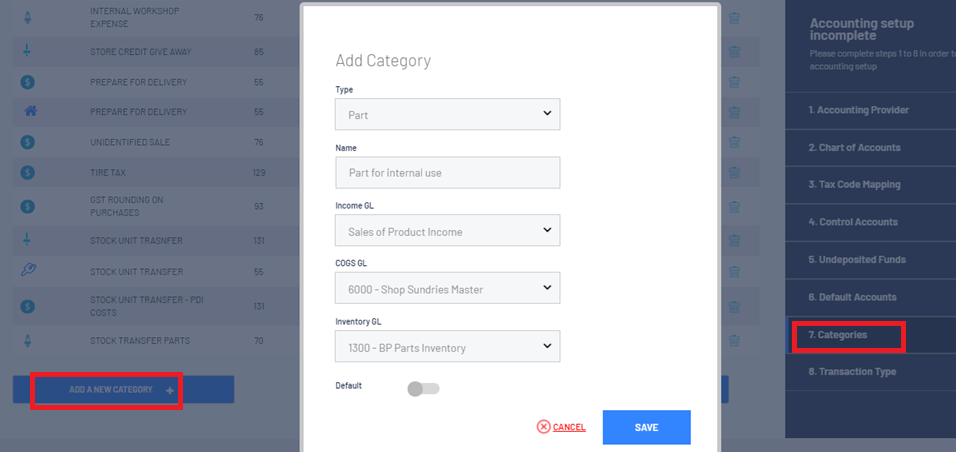The image size is (956, 452).
Task: Click the cancel X icon in dialog
Action: [x=544, y=427]
